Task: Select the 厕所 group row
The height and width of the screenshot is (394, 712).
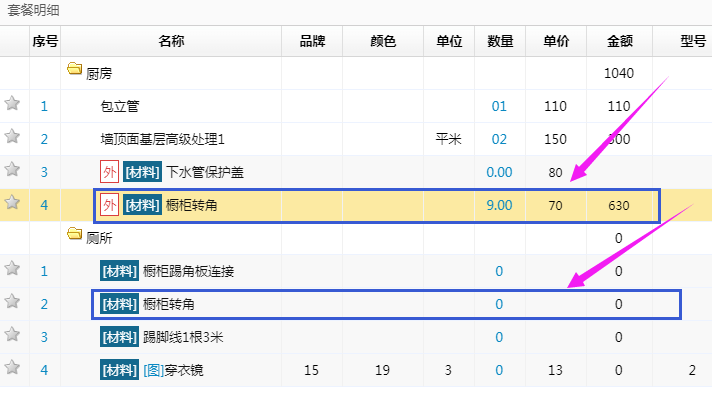Action: tap(356, 238)
